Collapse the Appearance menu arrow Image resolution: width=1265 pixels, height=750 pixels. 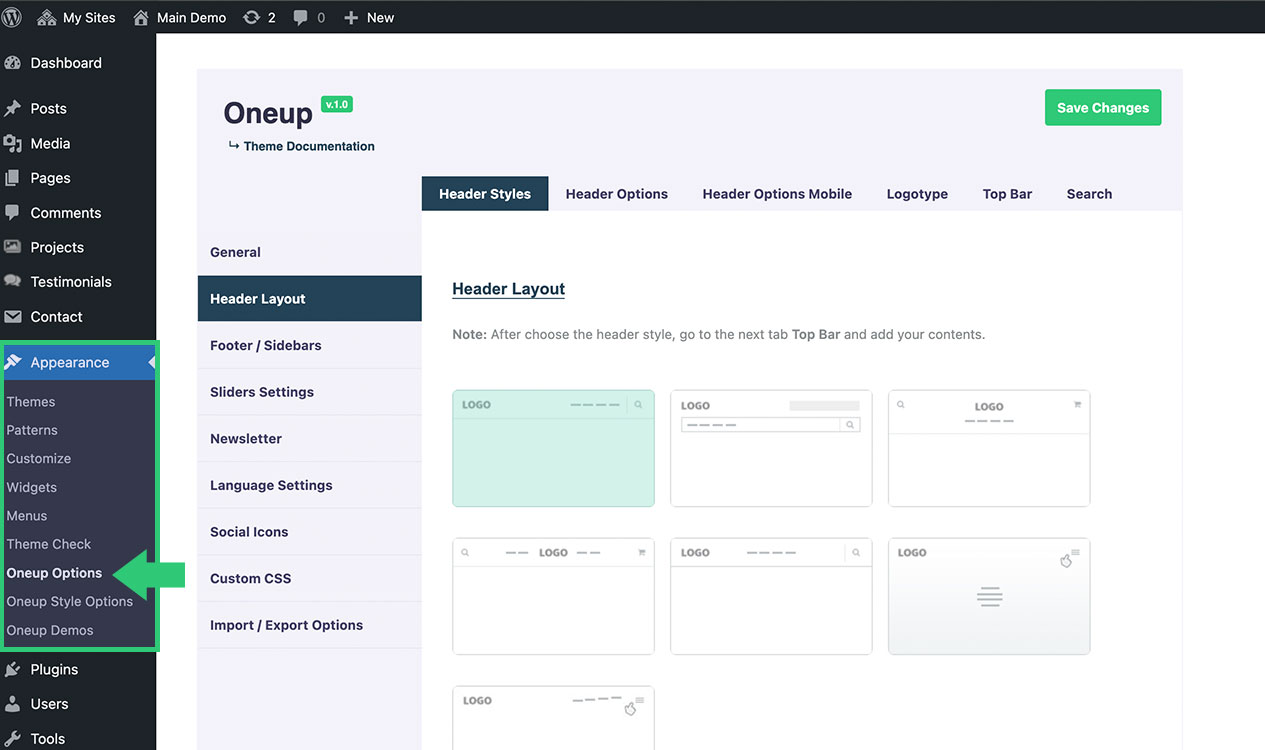(152, 362)
